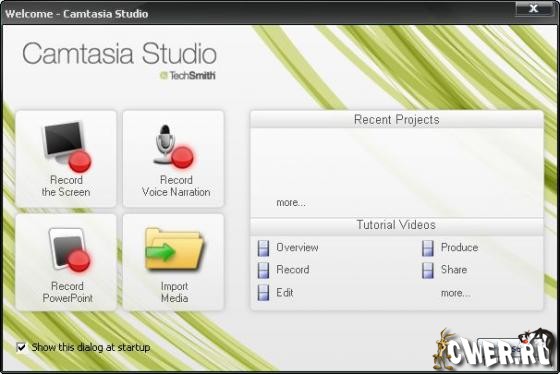The width and height of the screenshot is (560, 374).
Task: Open film icon beside Share tutorial
Action: pyautogui.click(x=428, y=270)
